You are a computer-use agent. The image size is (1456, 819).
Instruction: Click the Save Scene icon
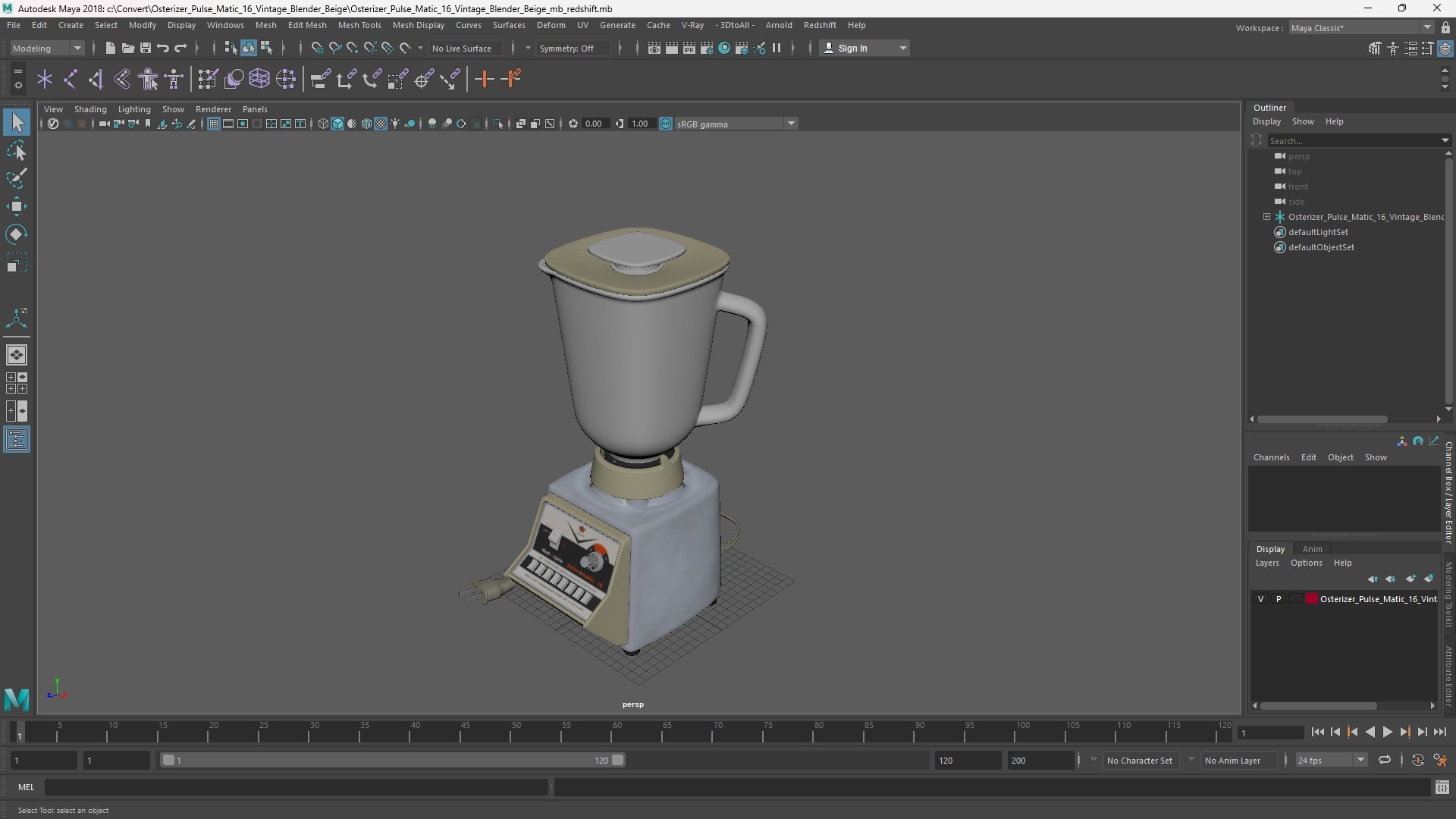[x=145, y=48]
